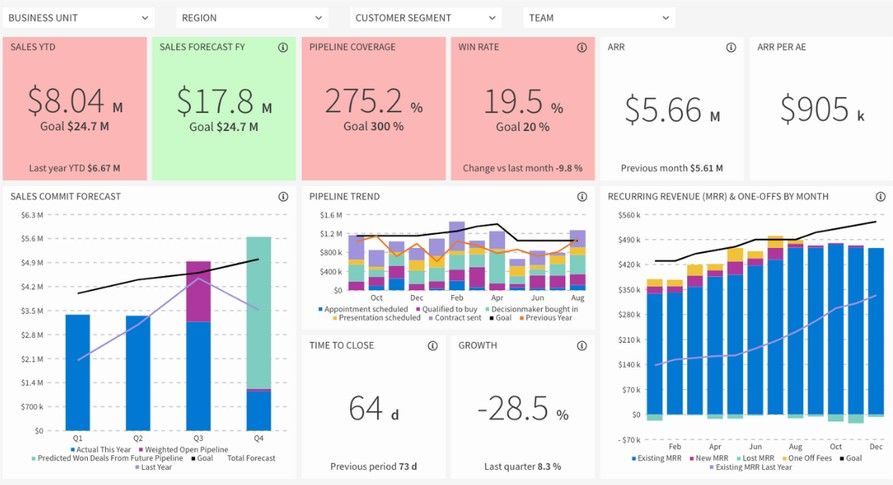Toggle Existing MRR legend entry
This screenshot has width=893, height=485.
[656, 458]
